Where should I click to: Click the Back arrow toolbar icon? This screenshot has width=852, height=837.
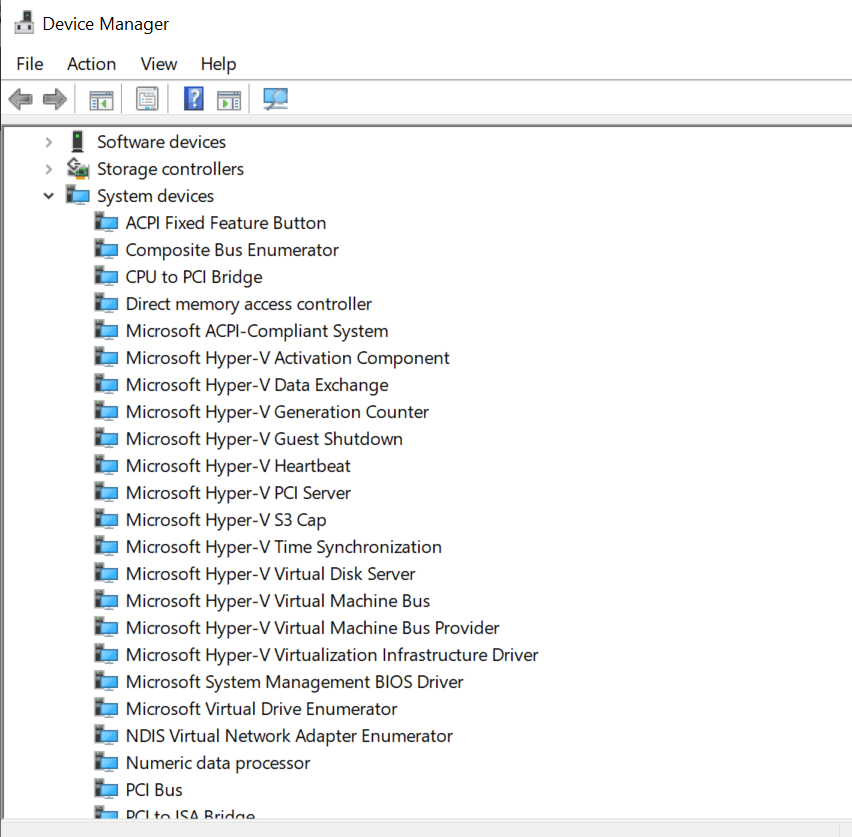(x=21, y=99)
